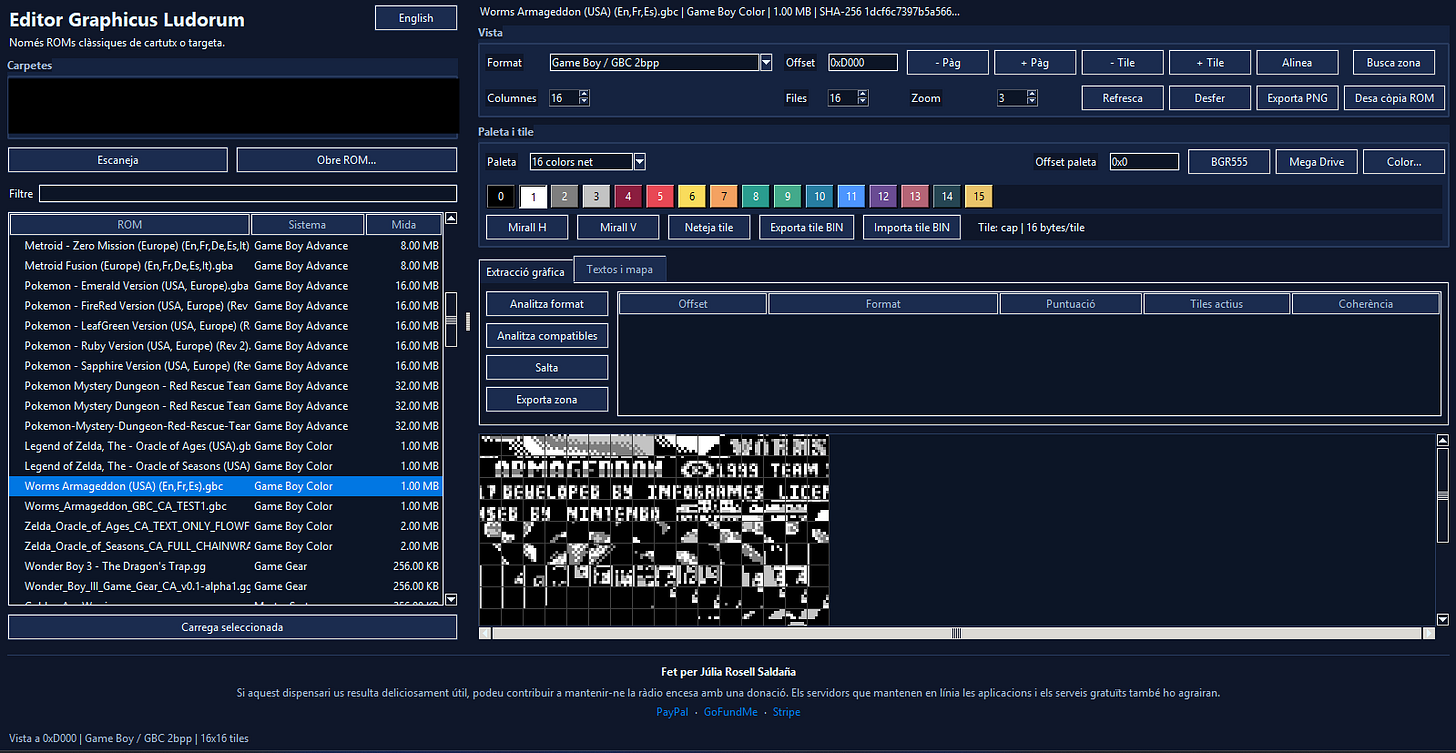Open the Stripe donation link
The image size is (1456, 753).
click(787, 712)
